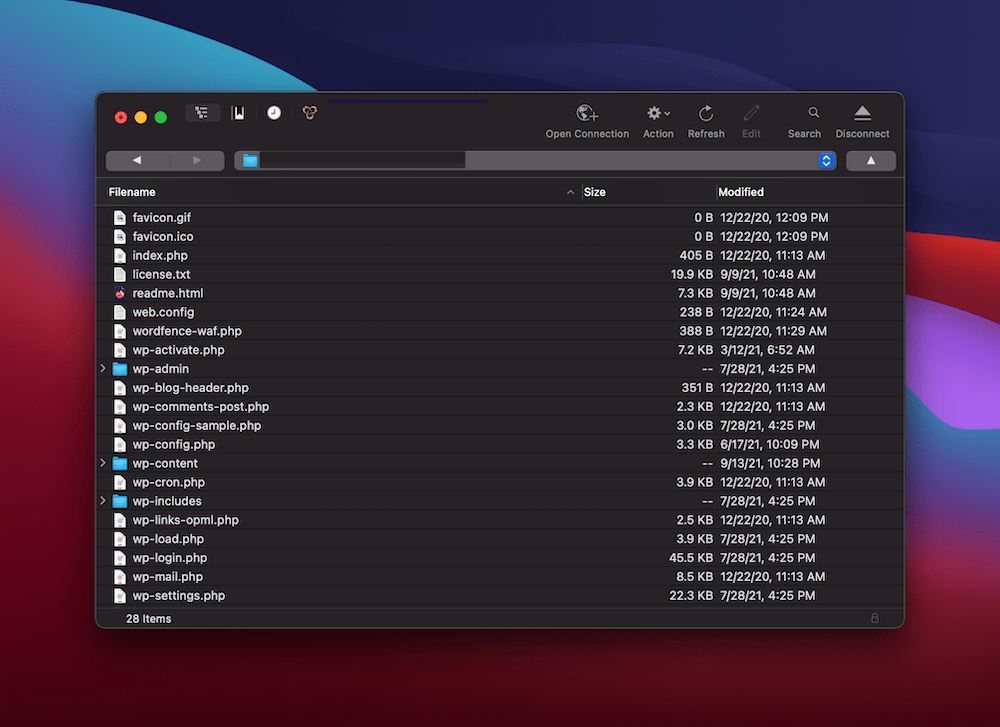
Task: Click the favicon.gif file icon
Action: coord(120,217)
